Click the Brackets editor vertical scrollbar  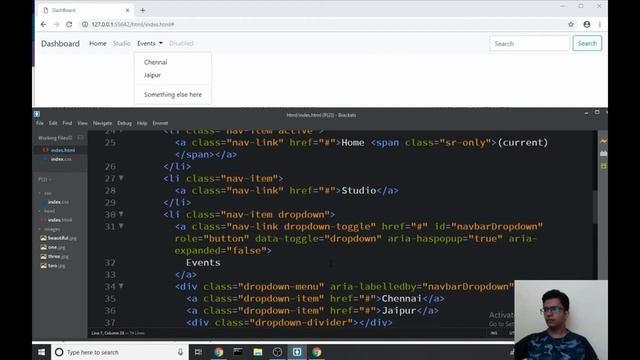(x=595, y=206)
